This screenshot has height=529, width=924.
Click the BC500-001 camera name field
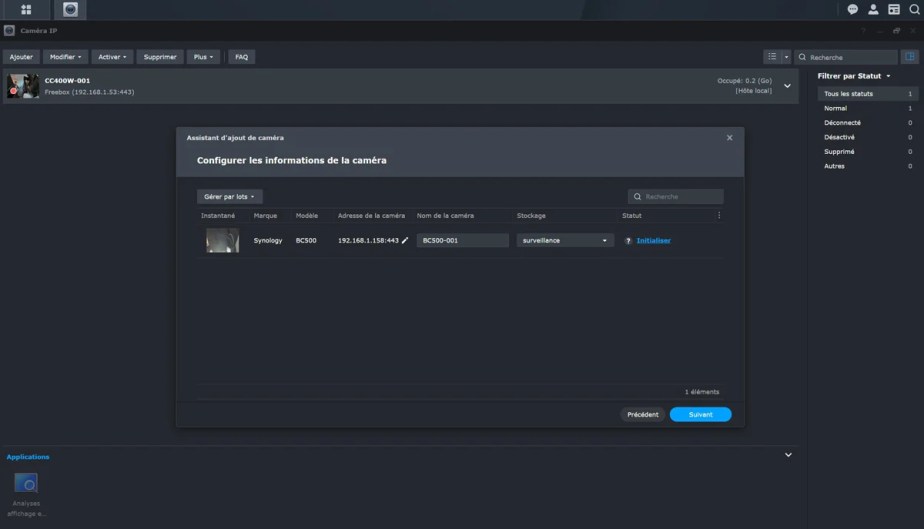click(462, 241)
